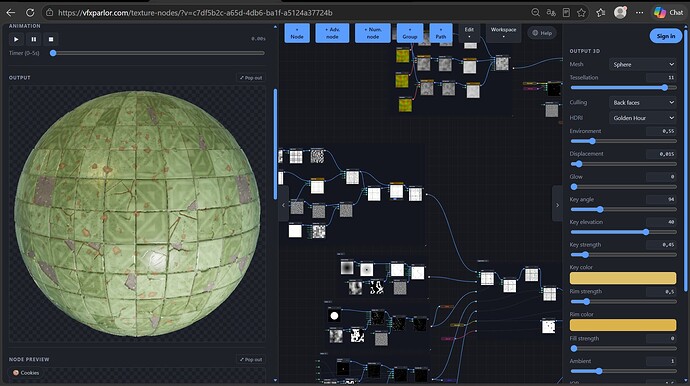
Task: Open the Rim color swatch
Action: click(623, 325)
